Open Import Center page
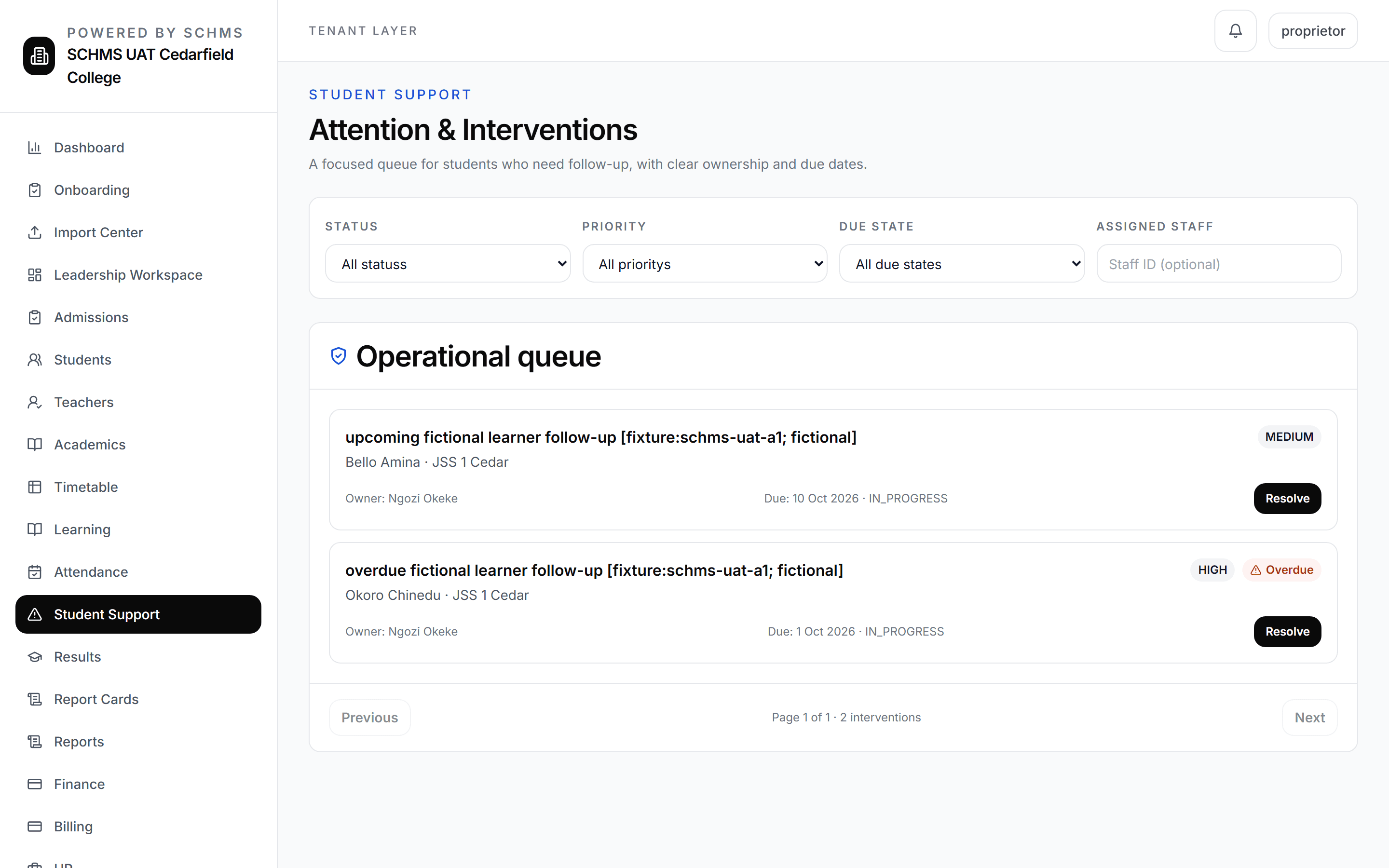 coord(138,232)
